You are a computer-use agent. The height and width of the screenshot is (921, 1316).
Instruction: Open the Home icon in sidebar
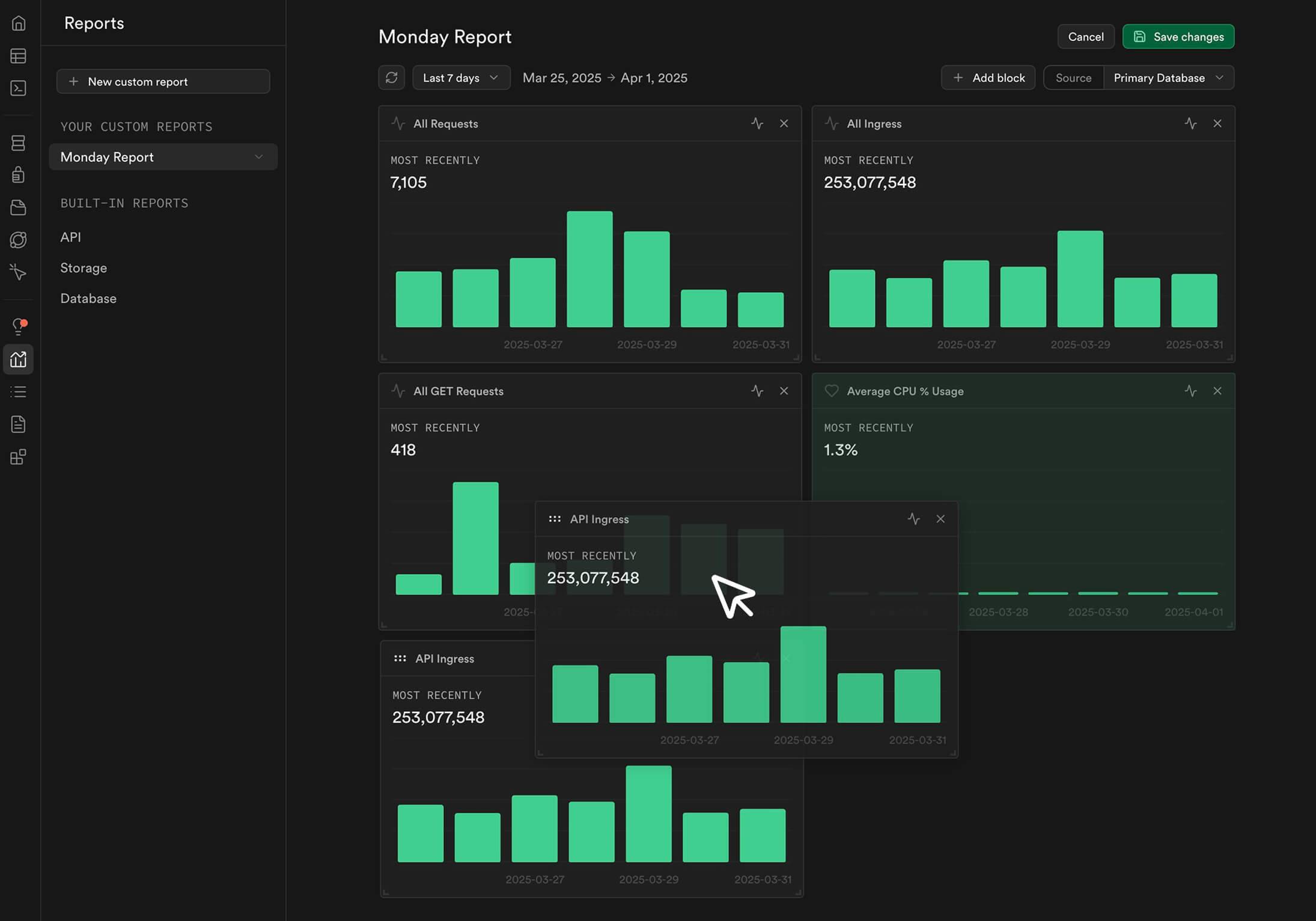(x=19, y=23)
